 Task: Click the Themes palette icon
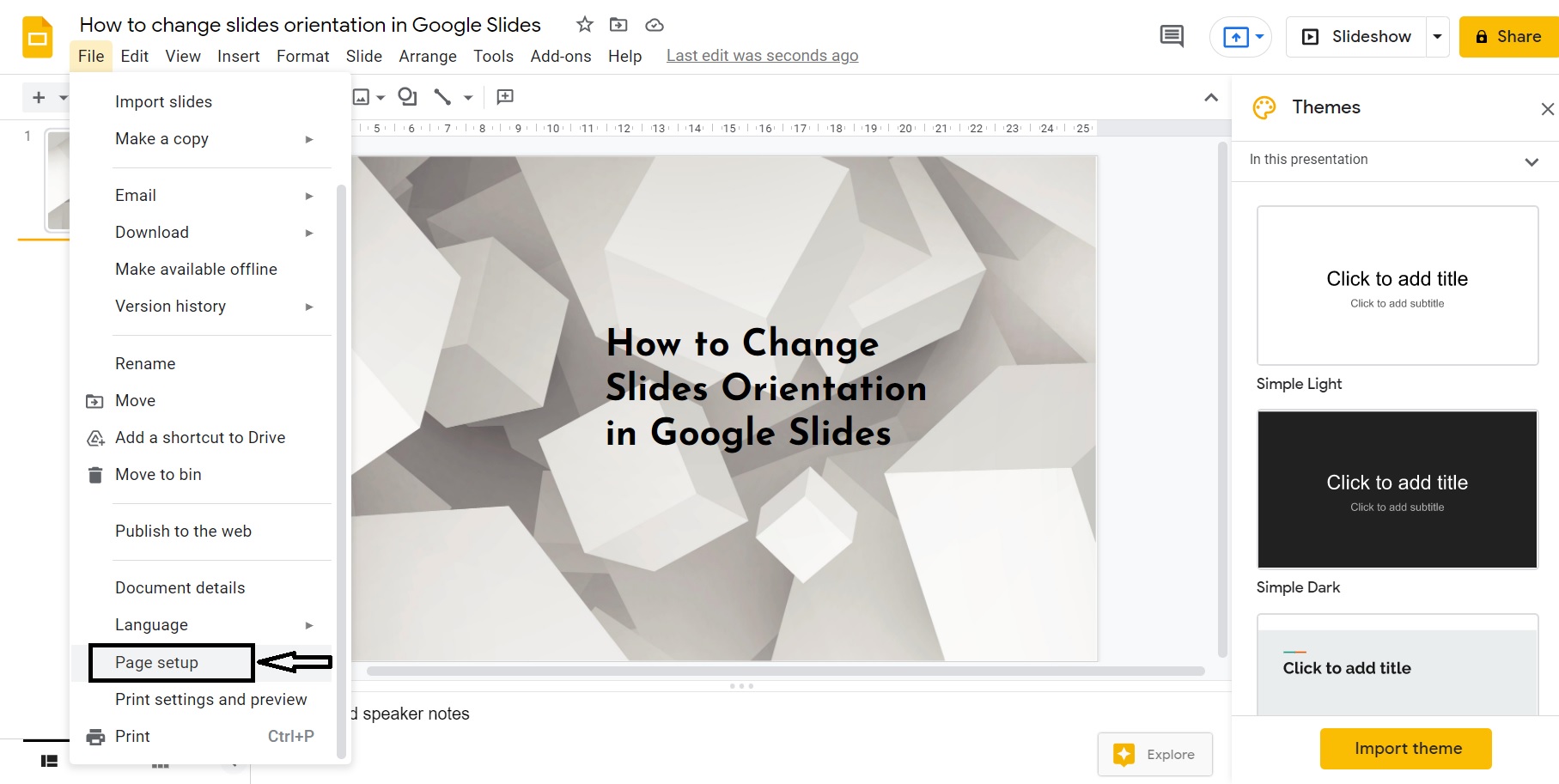pyautogui.click(x=1264, y=107)
